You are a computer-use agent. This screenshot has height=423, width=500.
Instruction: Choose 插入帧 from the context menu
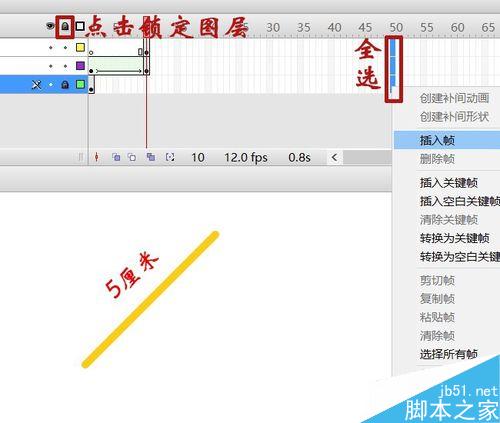(x=447, y=140)
